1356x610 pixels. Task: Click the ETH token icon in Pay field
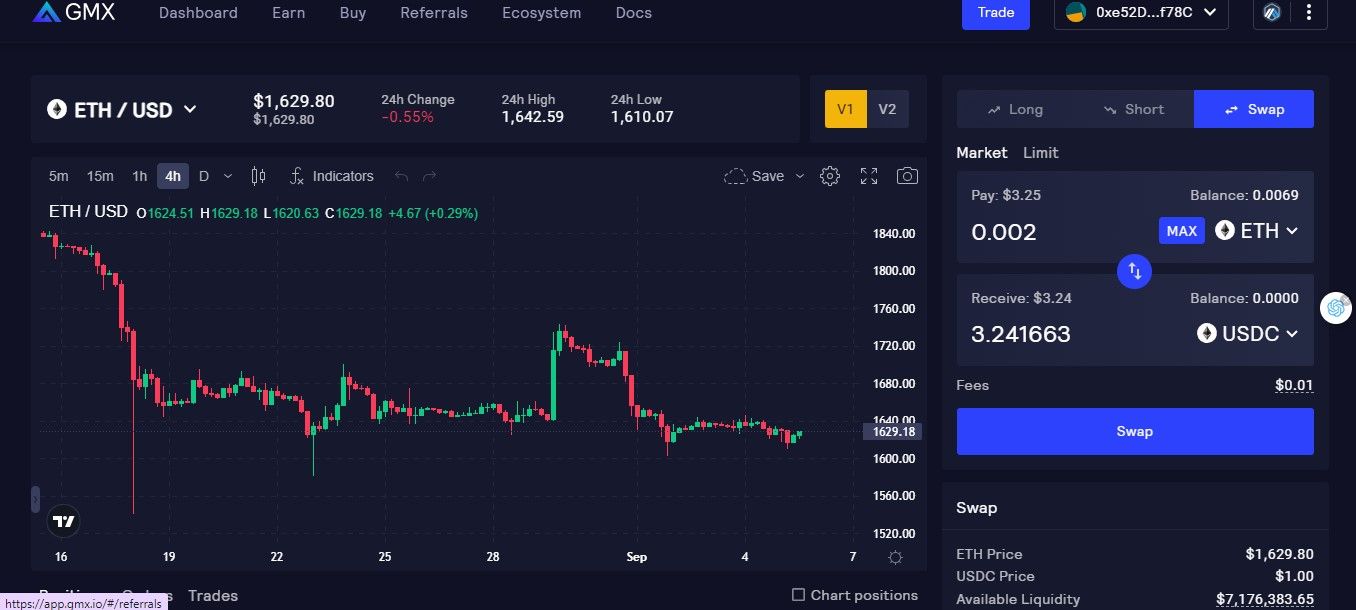click(1225, 231)
